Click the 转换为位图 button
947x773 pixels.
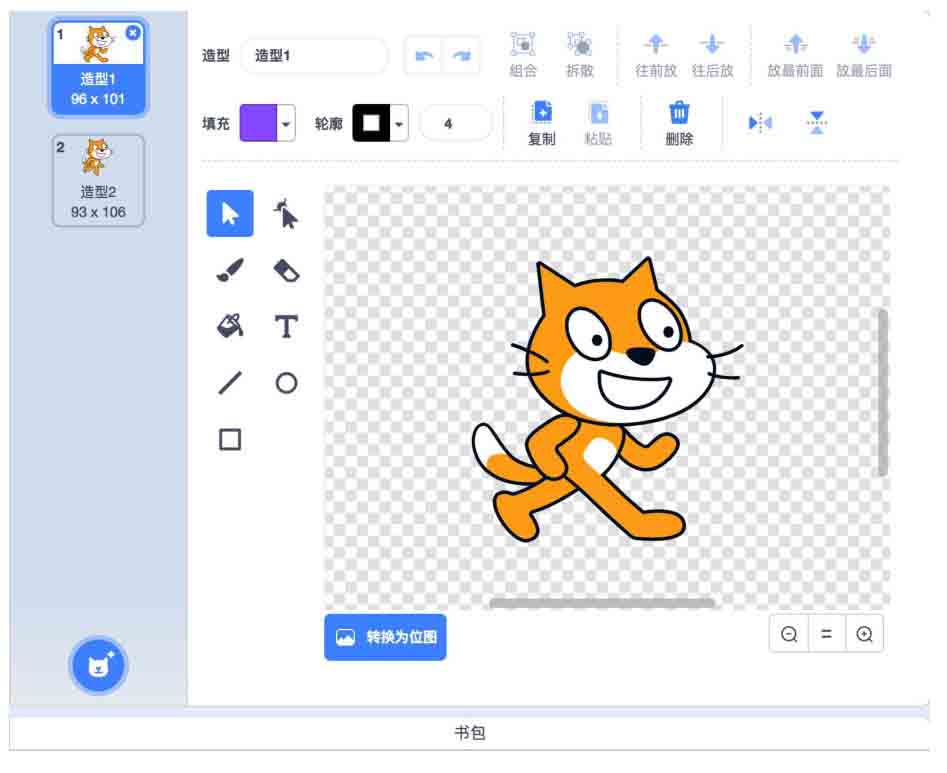coord(385,637)
